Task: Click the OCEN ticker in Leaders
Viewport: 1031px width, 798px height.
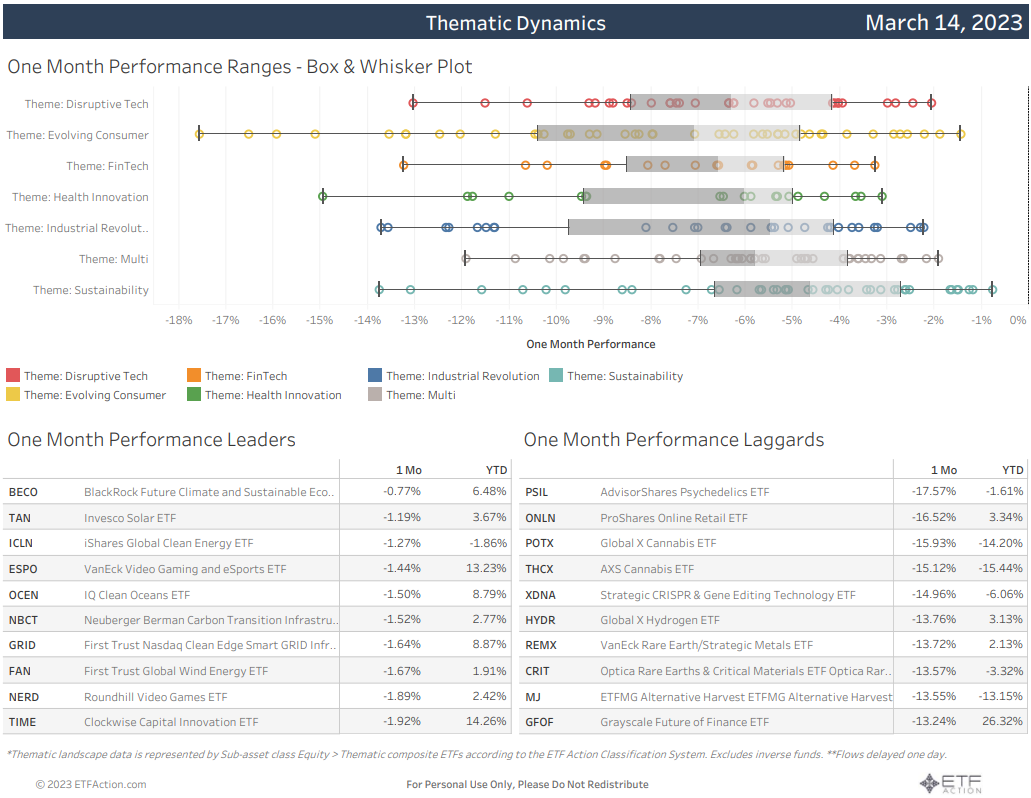Action: 24,595
